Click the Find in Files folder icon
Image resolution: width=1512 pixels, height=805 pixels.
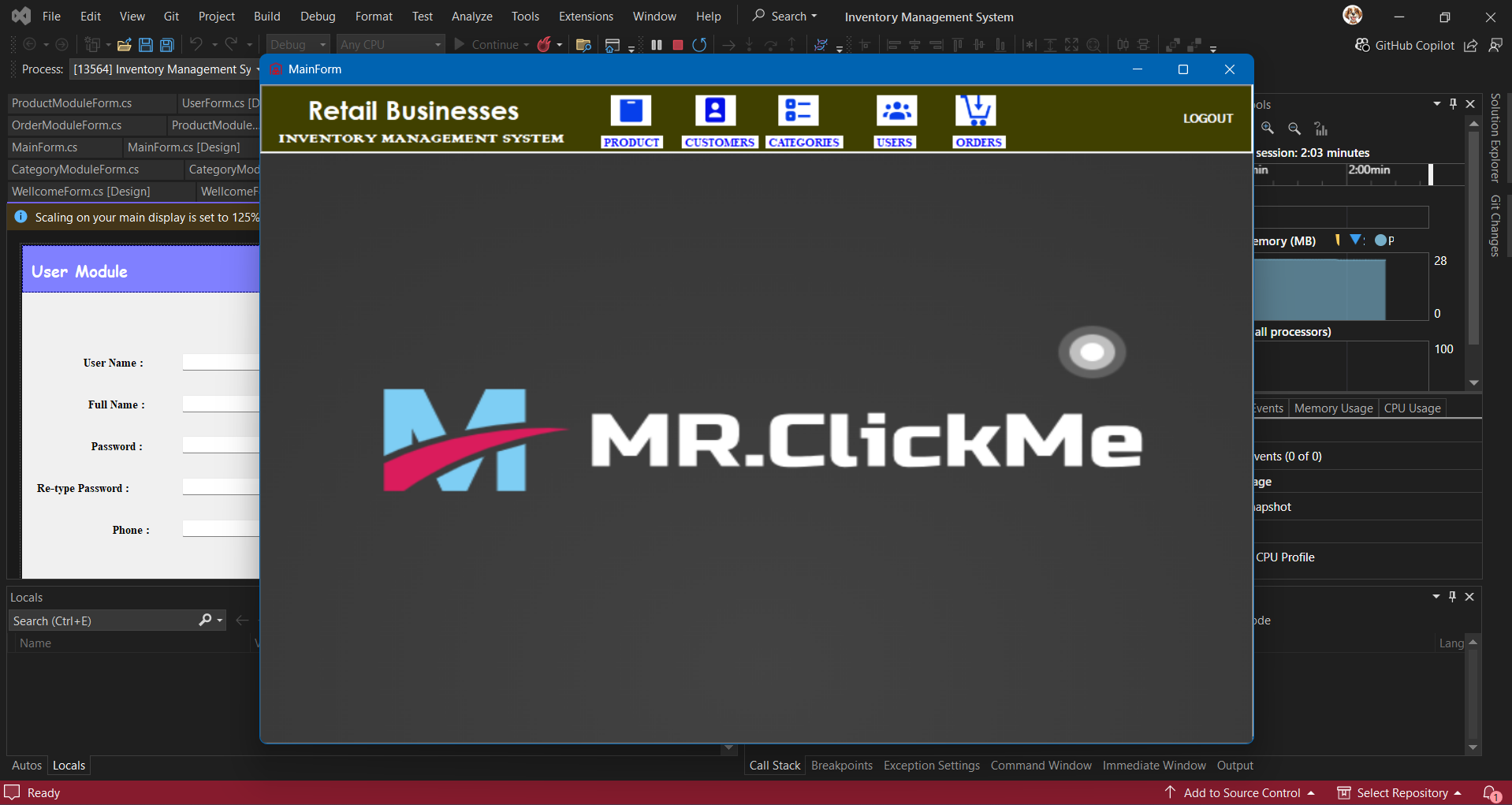583,45
